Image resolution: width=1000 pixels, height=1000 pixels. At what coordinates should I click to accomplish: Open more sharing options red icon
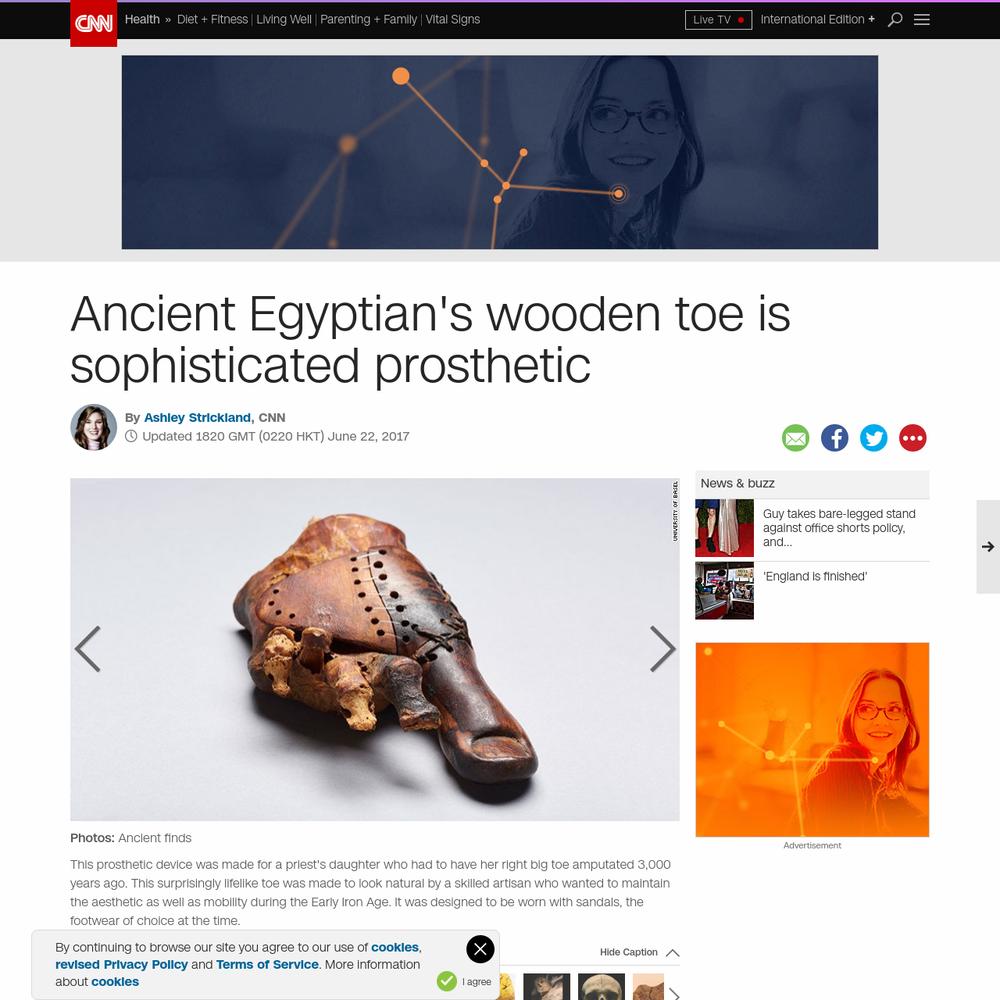coord(913,438)
